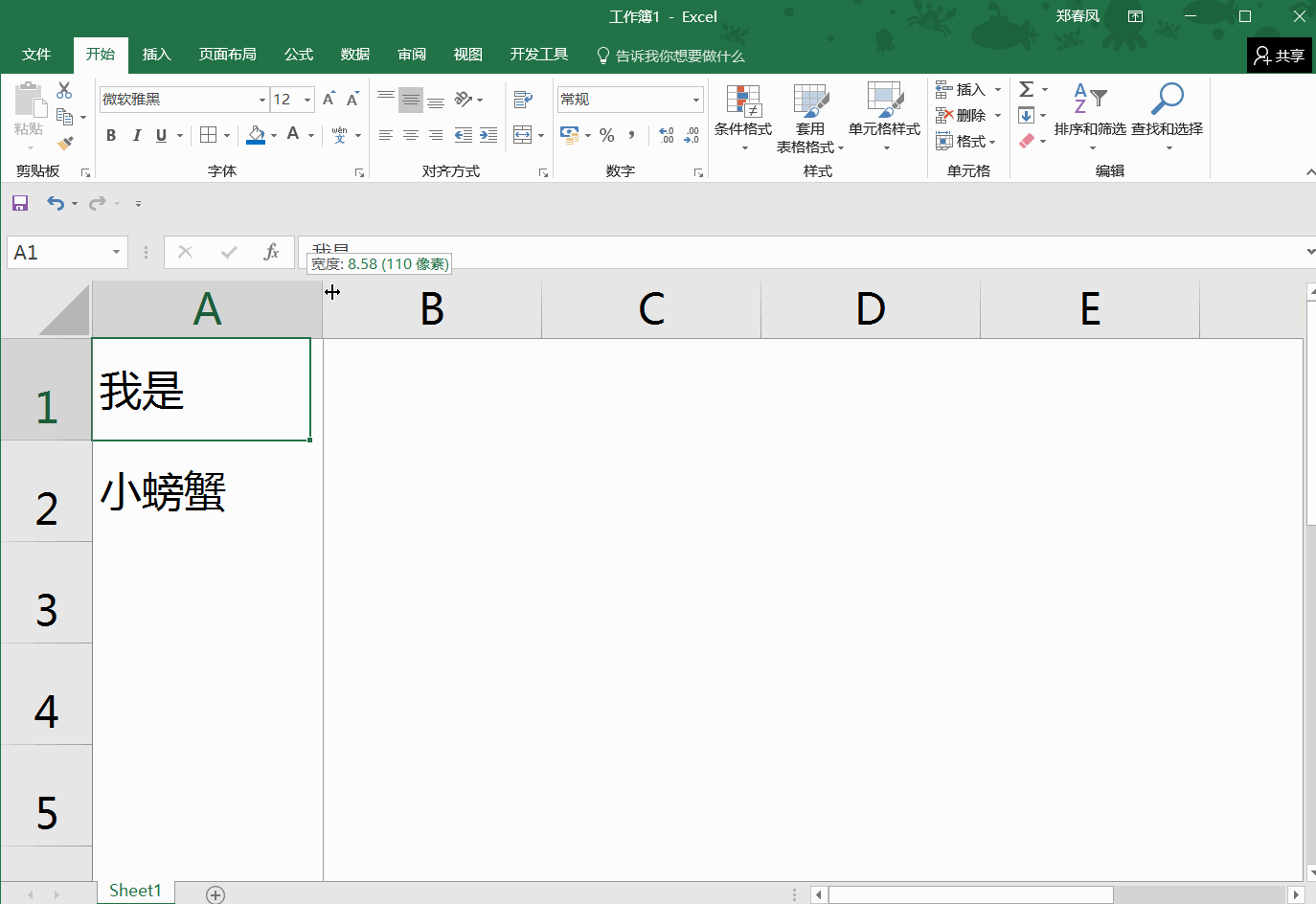The height and width of the screenshot is (904, 1316).
Task: Click Merge and Center
Action: pos(523,135)
